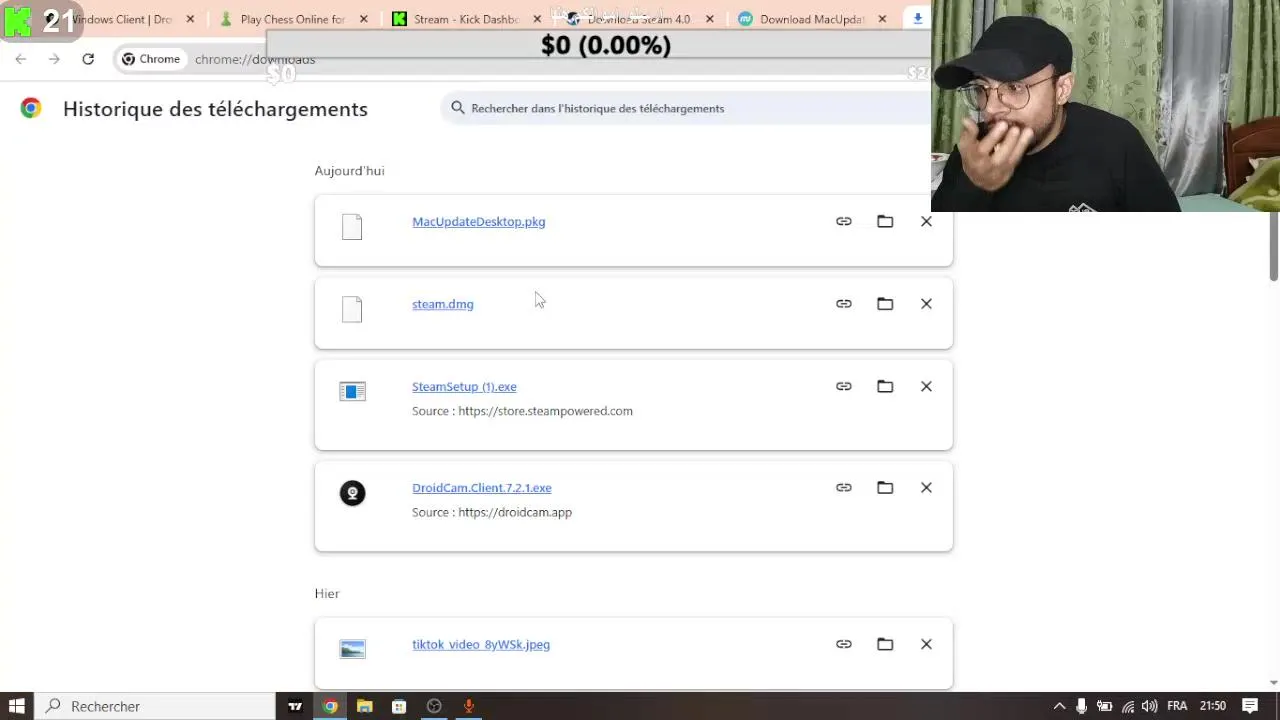Click the taskbar Rechercher search box
Viewport: 1280px width, 720px height.
click(x=156, y=706)
